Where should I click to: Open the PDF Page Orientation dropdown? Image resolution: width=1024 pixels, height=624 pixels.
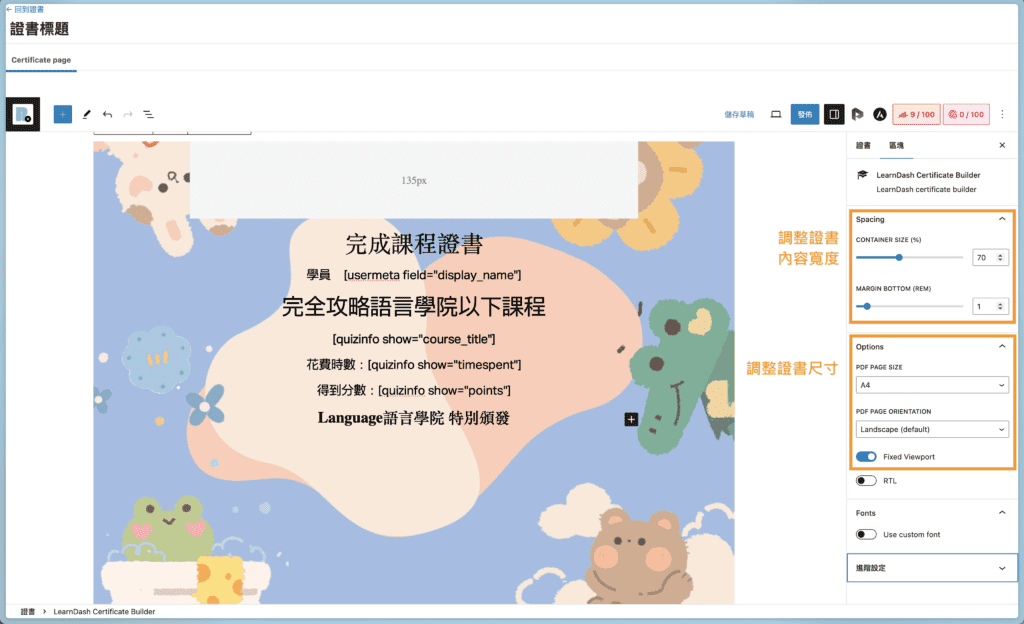[x=931, y=428]
